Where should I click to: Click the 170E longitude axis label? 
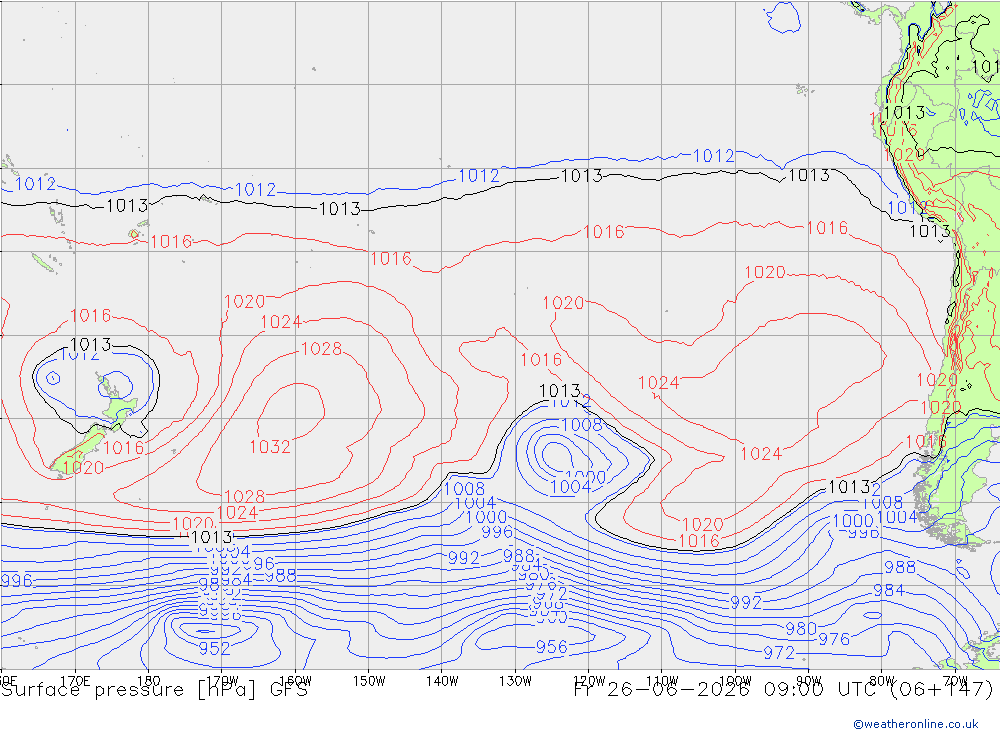pos(75,681)
